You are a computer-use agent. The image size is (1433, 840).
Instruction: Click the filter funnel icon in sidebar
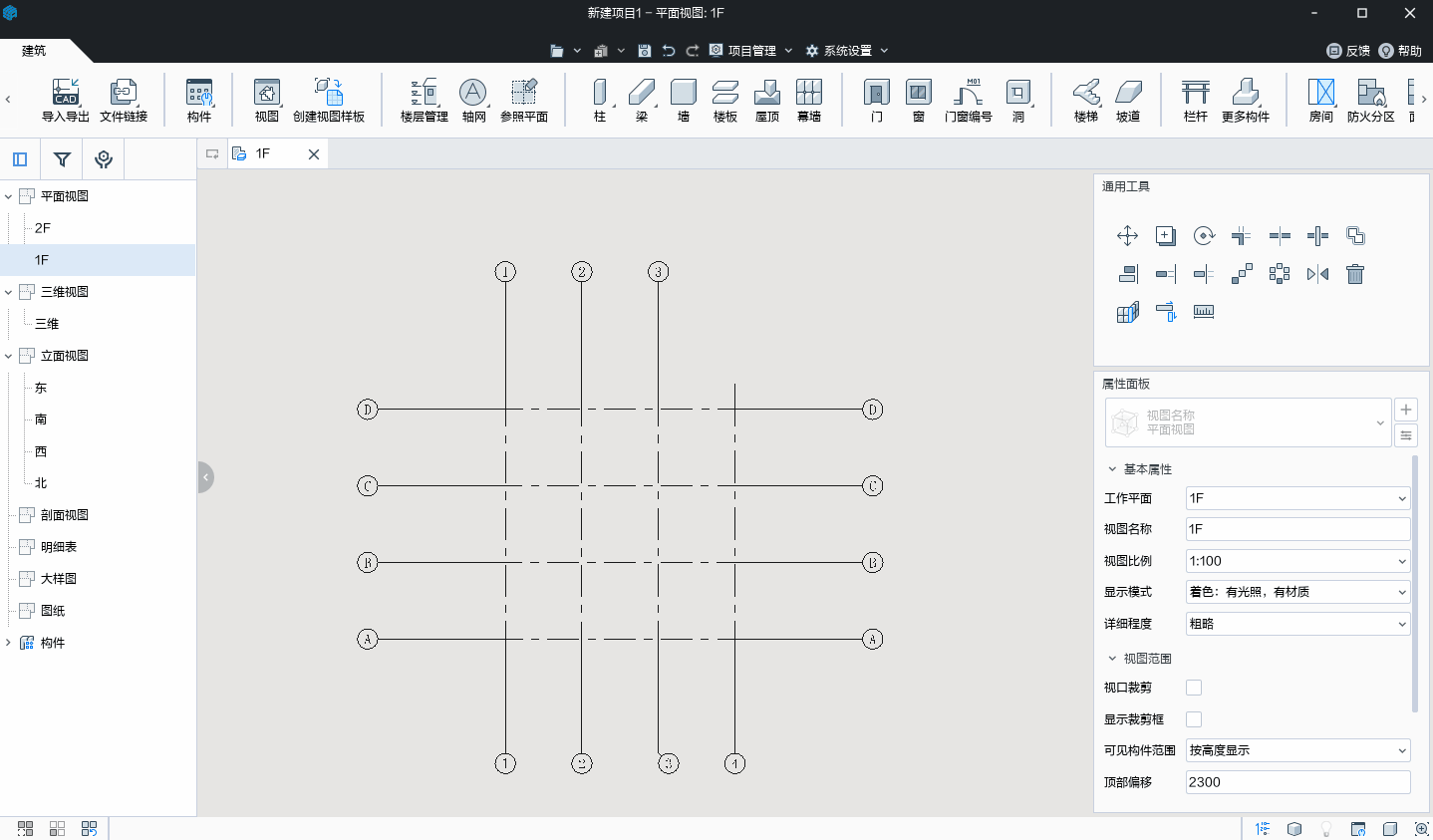pos(62,159)
